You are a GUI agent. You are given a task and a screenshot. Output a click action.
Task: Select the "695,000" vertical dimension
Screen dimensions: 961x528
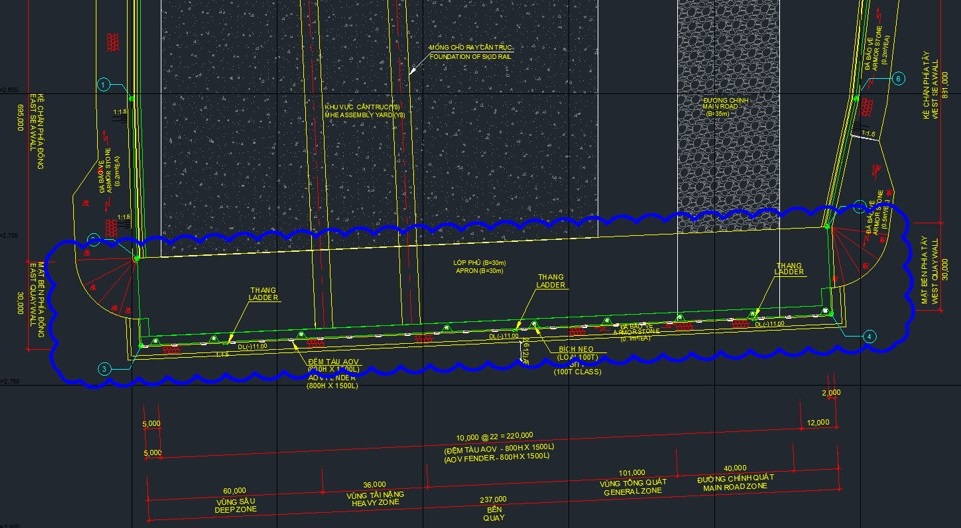[22, 117]
